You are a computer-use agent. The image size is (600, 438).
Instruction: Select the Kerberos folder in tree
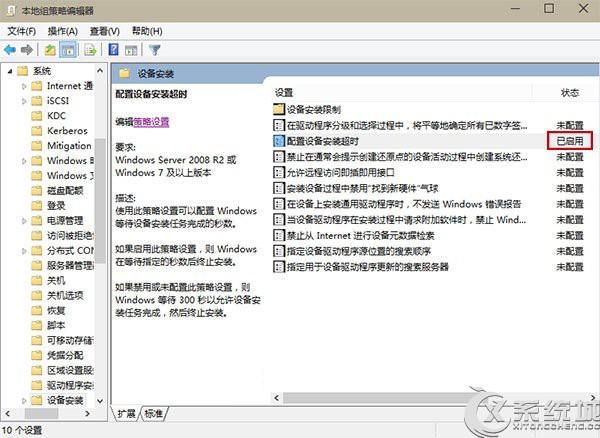click(x=67, y=131)
